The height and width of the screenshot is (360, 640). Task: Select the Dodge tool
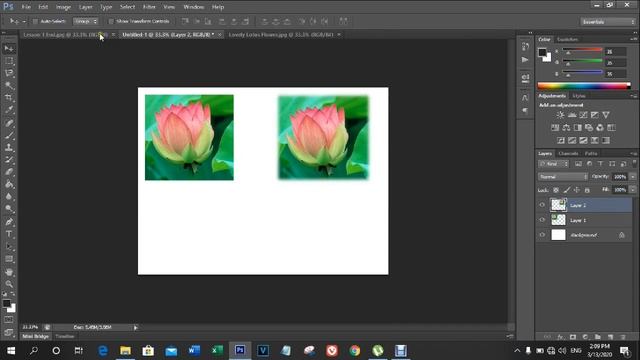(9, 209)
